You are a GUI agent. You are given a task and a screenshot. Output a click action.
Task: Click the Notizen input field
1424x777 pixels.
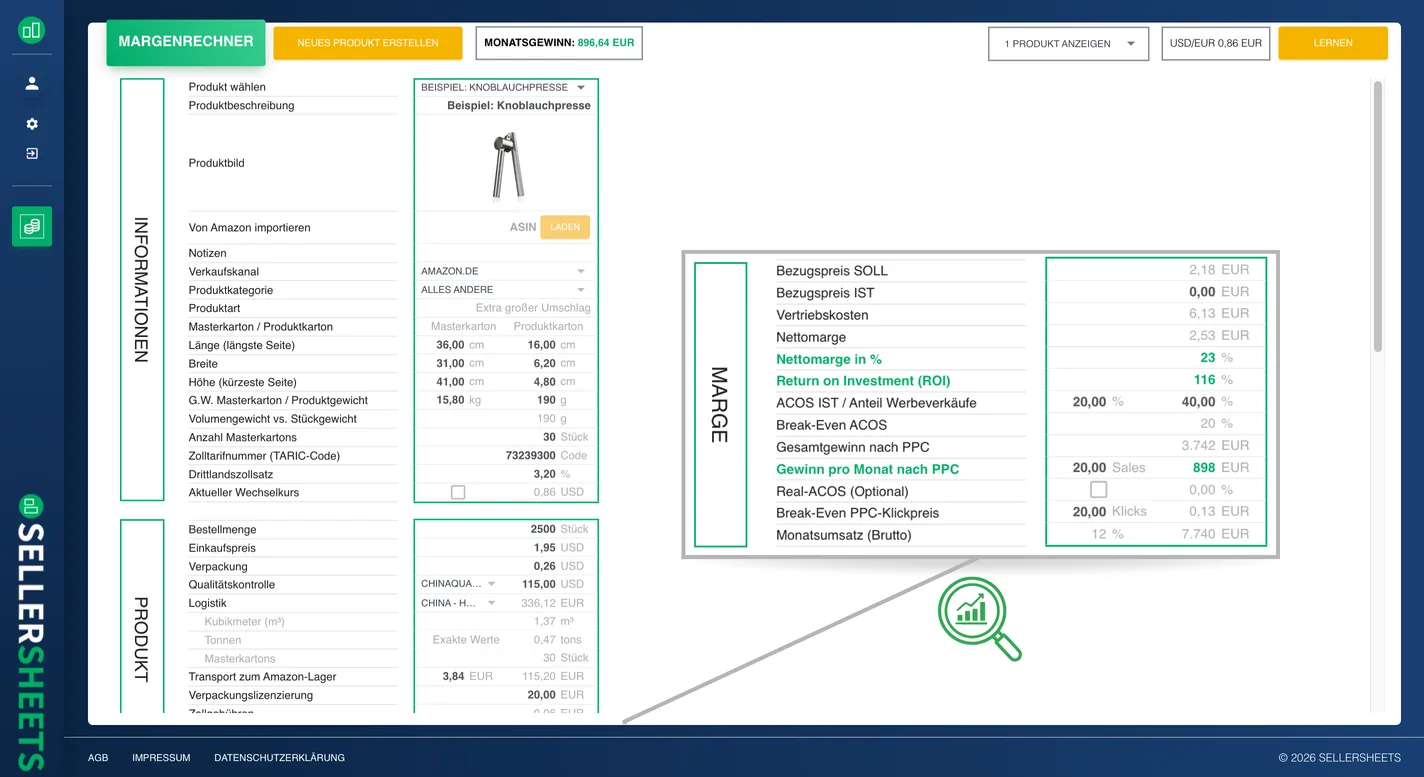click(504, 253)
